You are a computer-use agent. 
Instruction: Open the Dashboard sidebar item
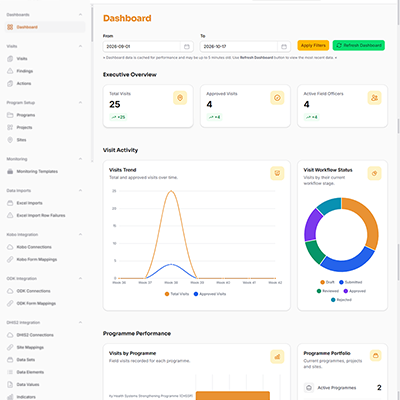point(45,27)
